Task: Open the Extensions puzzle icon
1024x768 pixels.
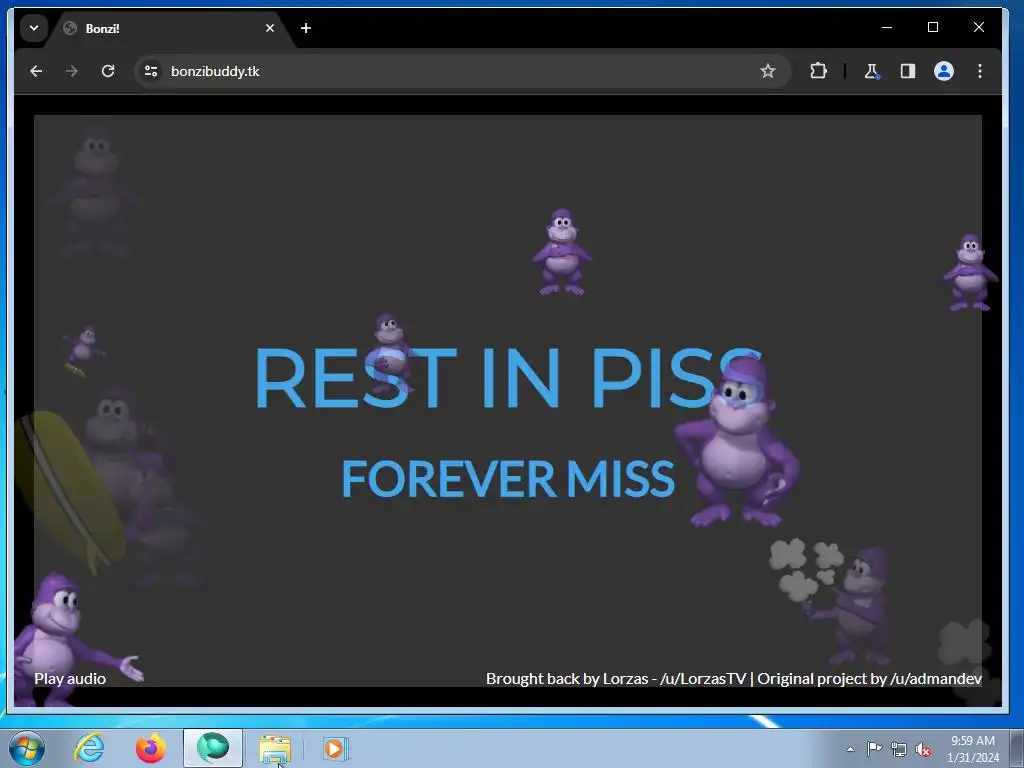Action: click(818, 71)
